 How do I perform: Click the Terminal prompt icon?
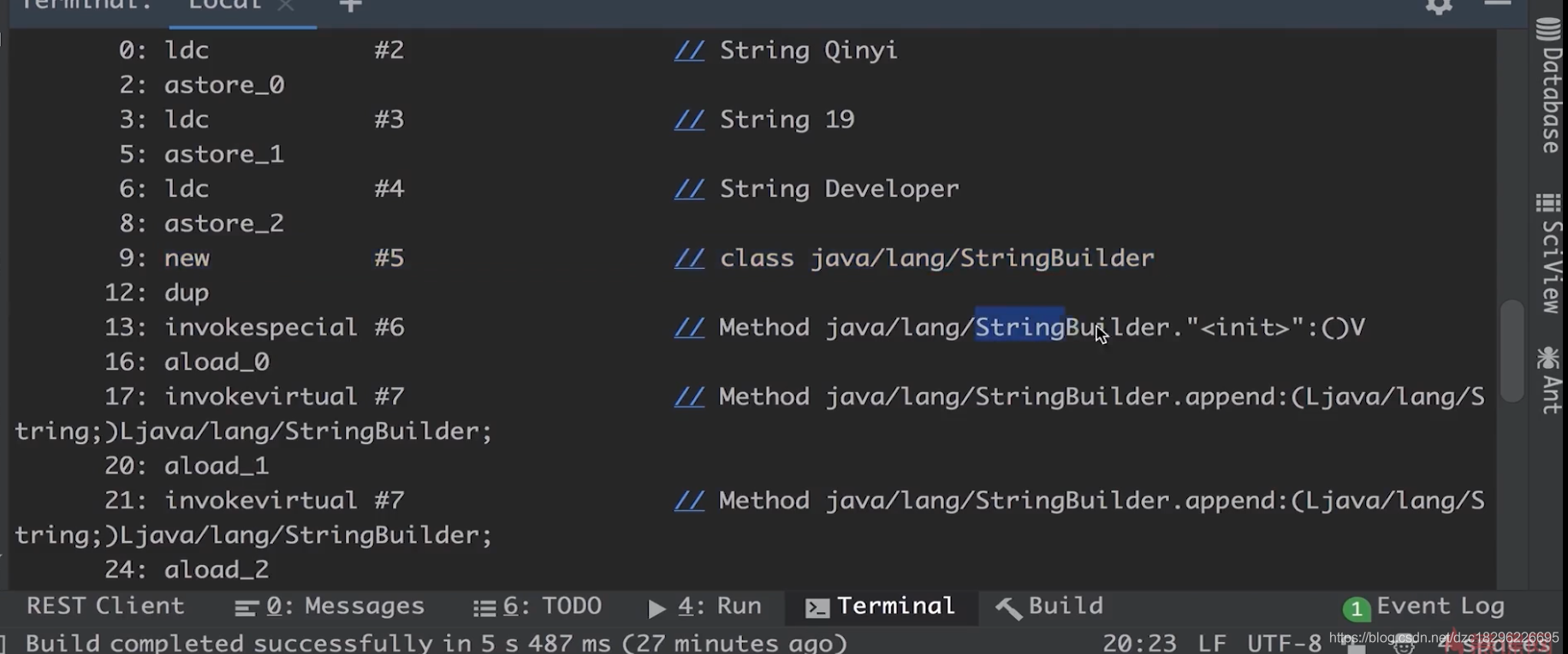[x=817, y=609]
